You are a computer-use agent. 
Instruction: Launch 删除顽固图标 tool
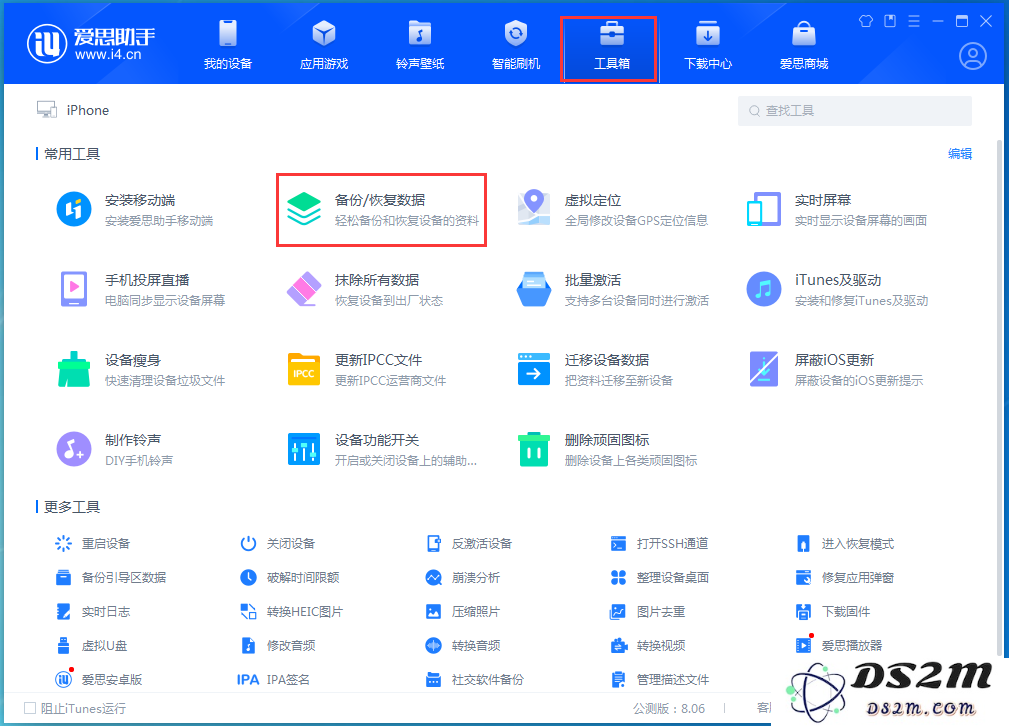click(607, 449)
